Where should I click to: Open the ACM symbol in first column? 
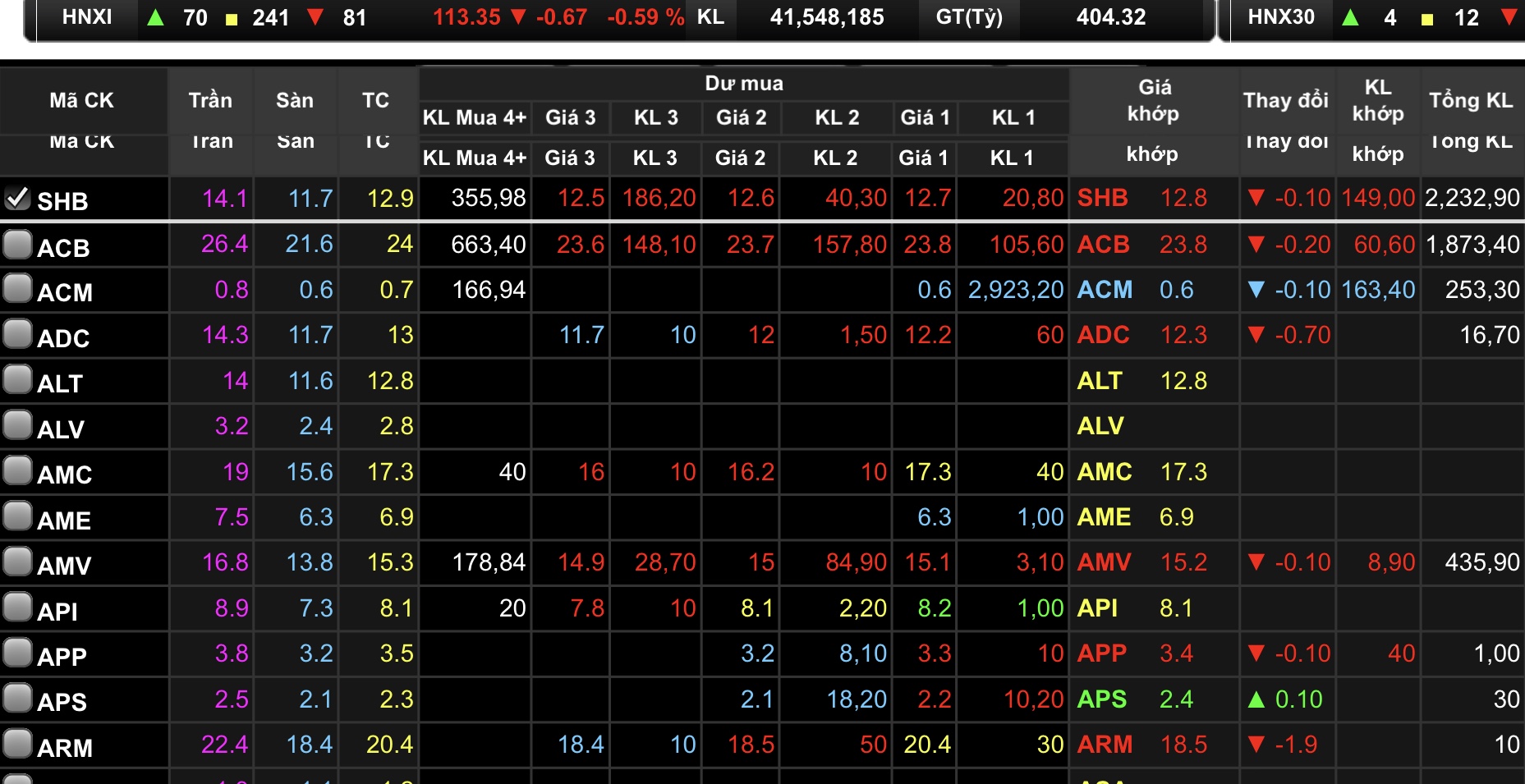(x=65, y=292)
